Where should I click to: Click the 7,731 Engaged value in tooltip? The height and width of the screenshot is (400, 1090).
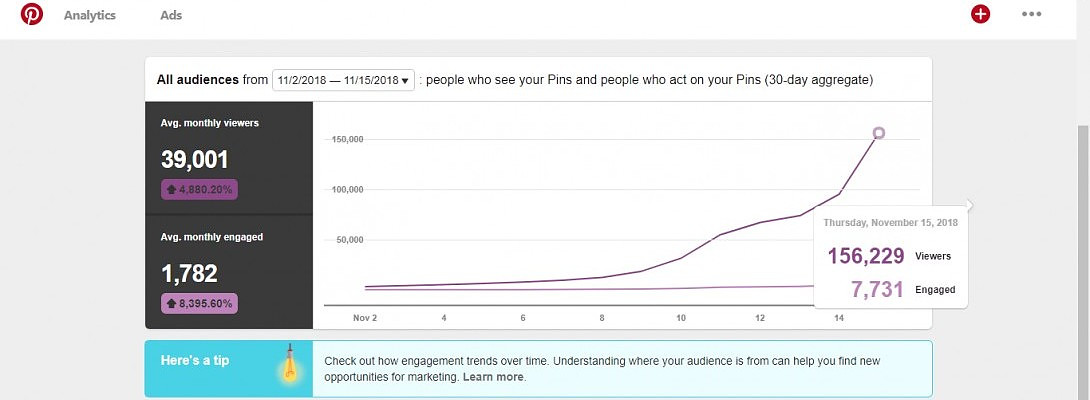point(877,290)
